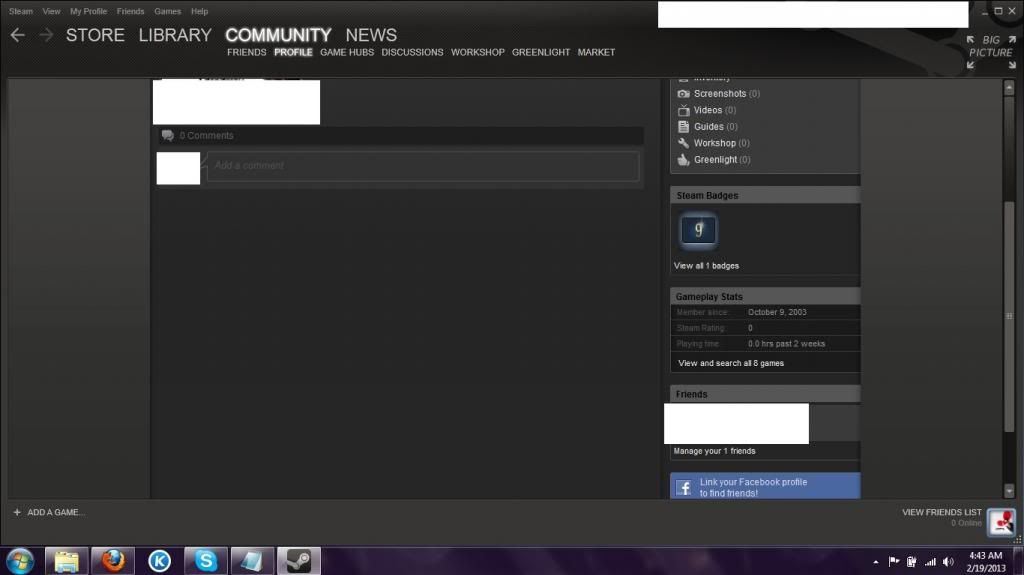This screenshot has width=1024, height=575.
Task: Open the Screenshots camera icon
Action: (683, 94)
